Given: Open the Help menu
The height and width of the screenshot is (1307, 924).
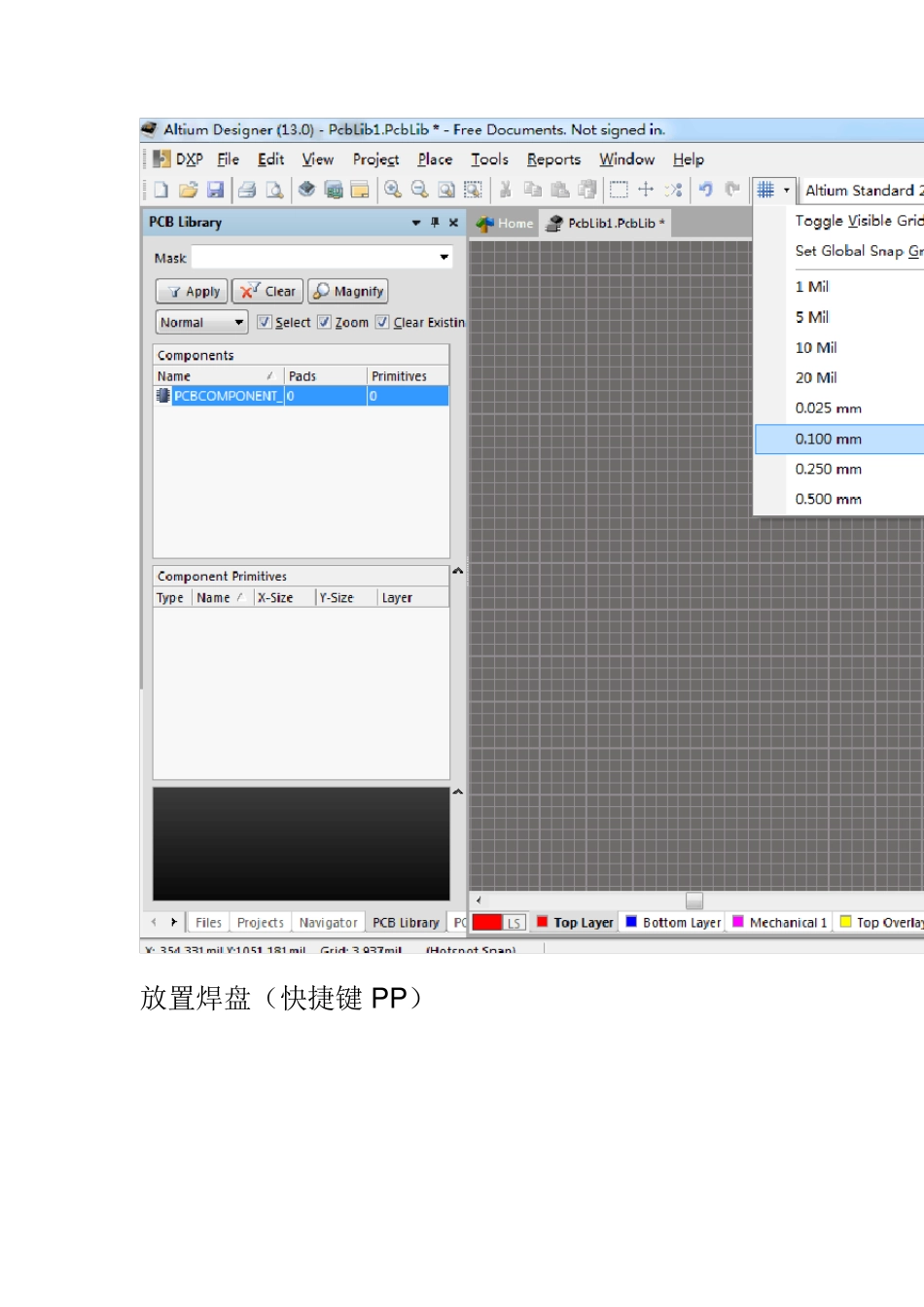Looking at the screenshot, I should (x=688, y=159).
